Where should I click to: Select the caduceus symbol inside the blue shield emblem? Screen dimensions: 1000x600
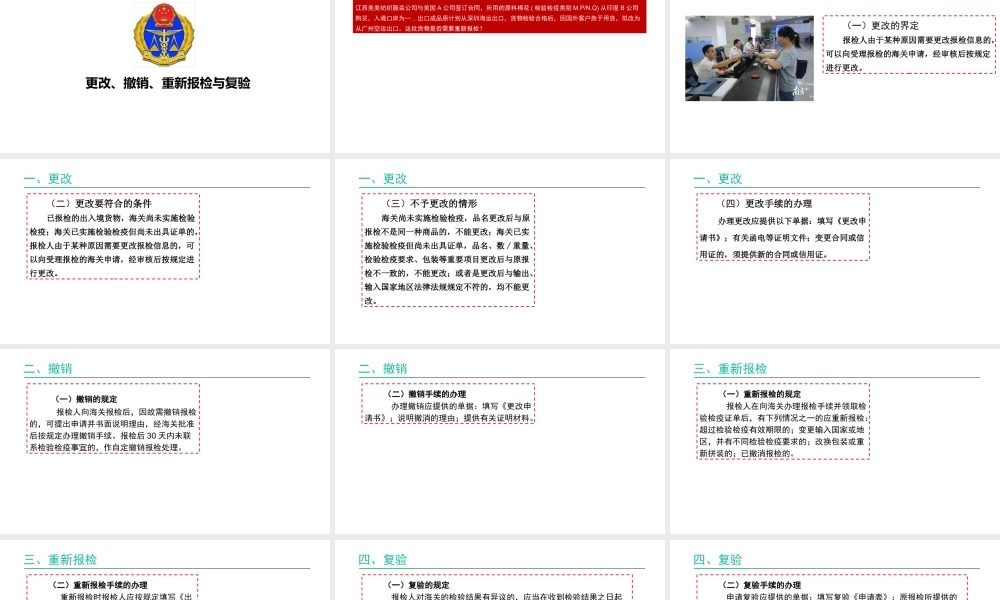click(x=164, y=40)
